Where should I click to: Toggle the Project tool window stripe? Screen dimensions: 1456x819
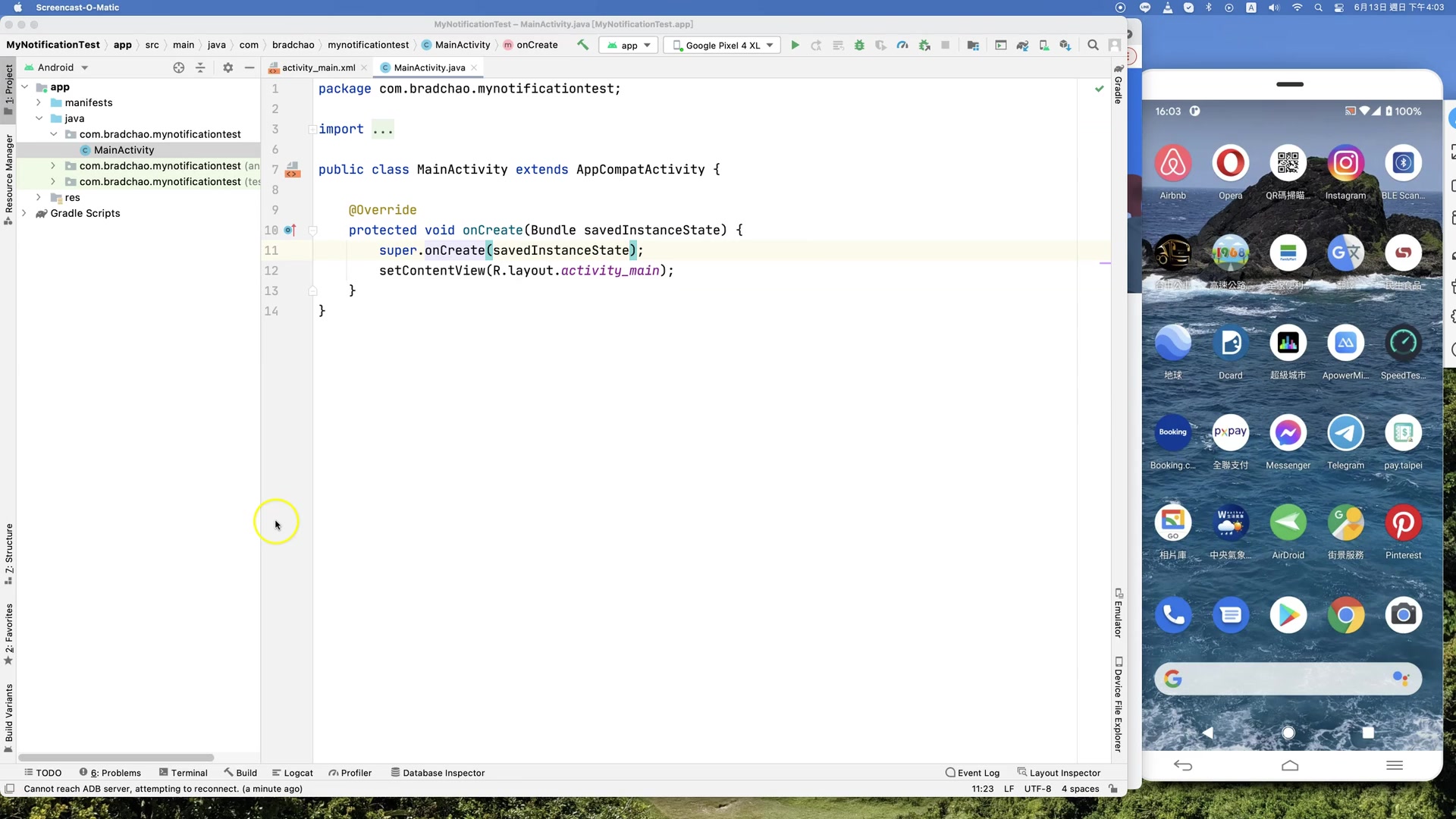8,89
